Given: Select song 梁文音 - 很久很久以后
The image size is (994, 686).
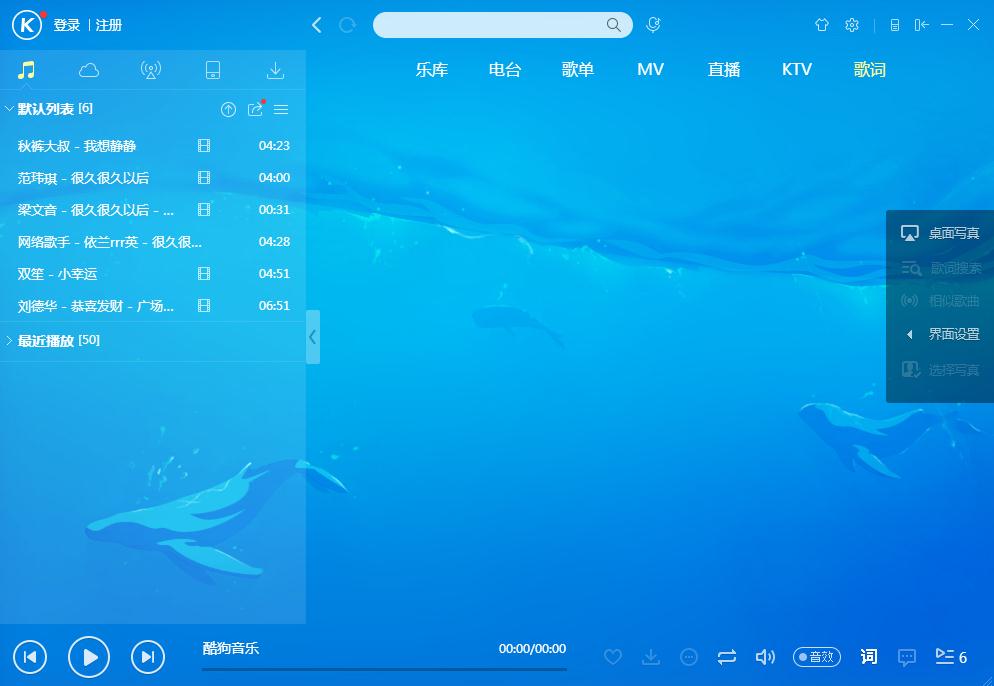Looking at the screenshot, I should [153, 210].
